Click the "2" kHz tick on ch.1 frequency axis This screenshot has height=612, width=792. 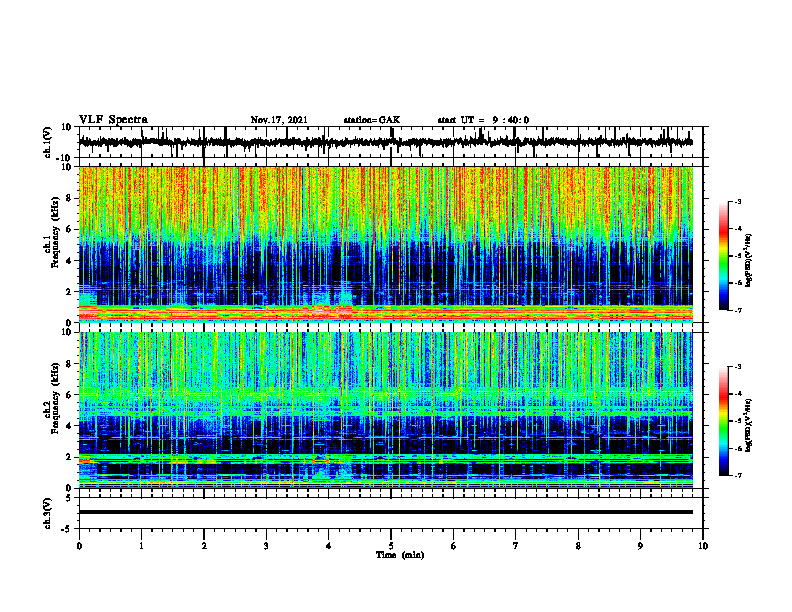pyautogui.click(x=69, y=292)
